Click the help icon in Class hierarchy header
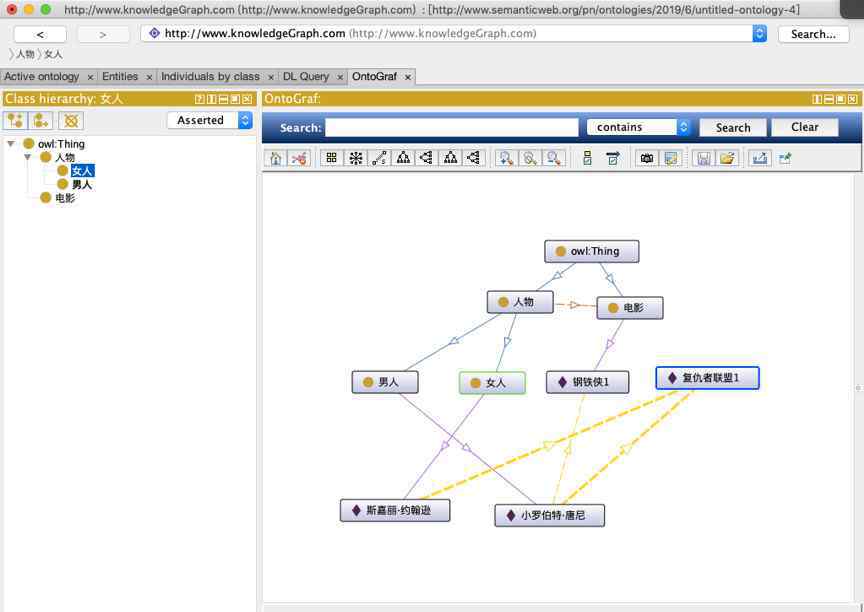 [x=199, y=99]
